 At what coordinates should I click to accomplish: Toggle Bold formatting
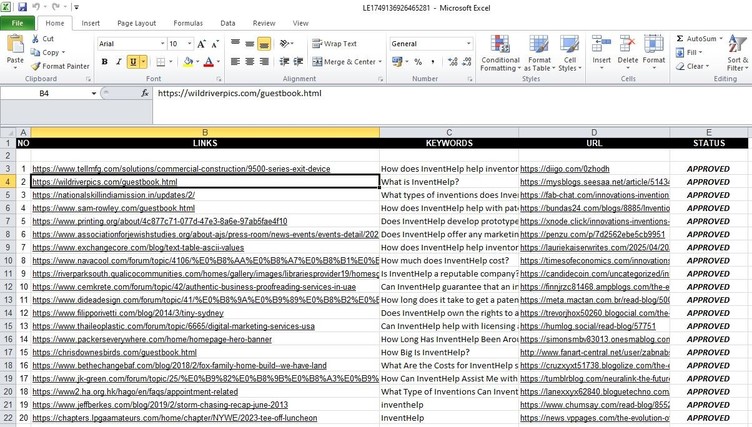click(x=105, y=62)
